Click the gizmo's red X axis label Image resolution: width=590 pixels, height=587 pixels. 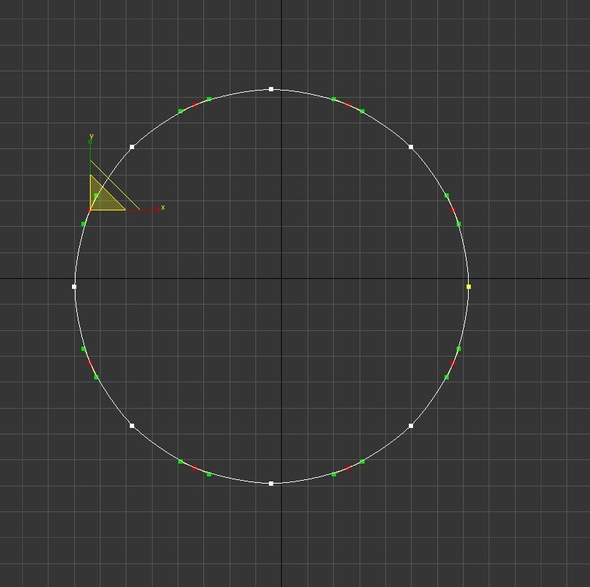(163, 207)
